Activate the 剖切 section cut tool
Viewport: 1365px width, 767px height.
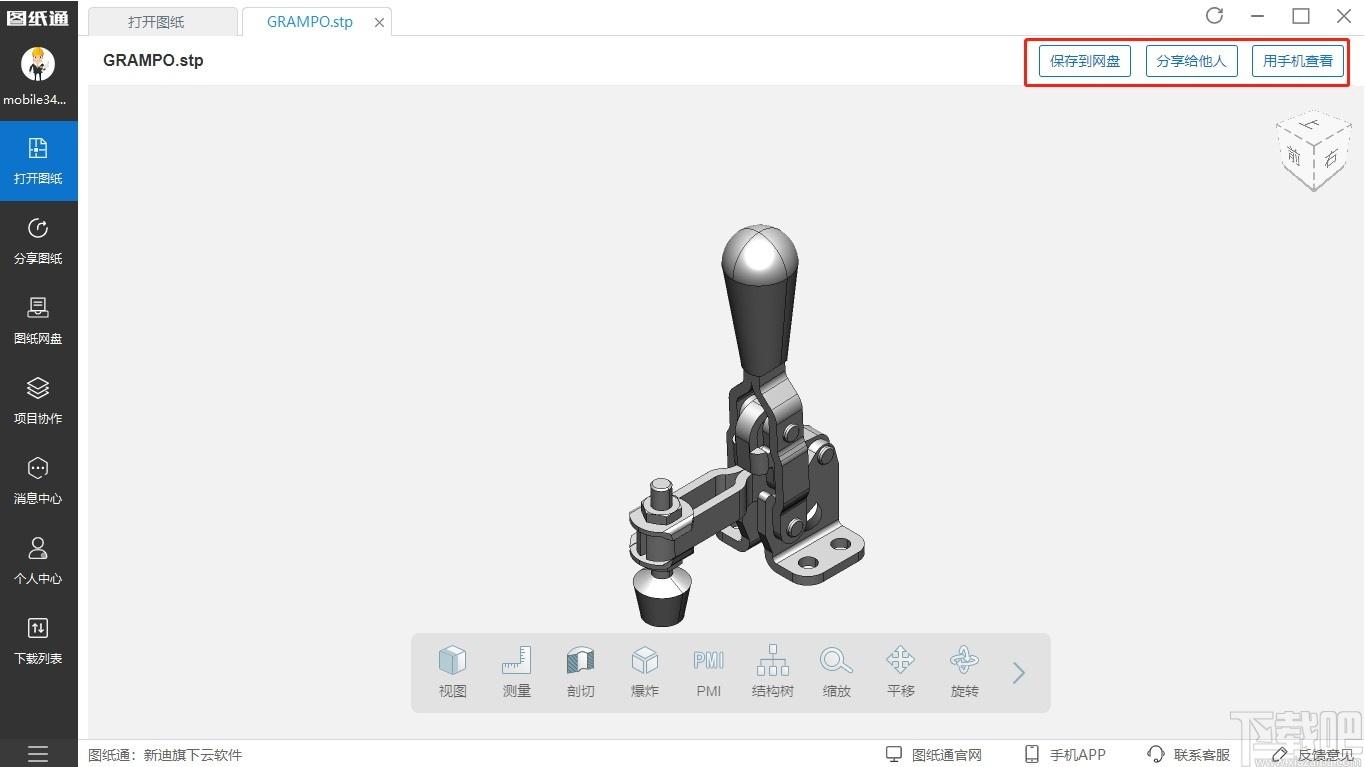coord(581,672)
